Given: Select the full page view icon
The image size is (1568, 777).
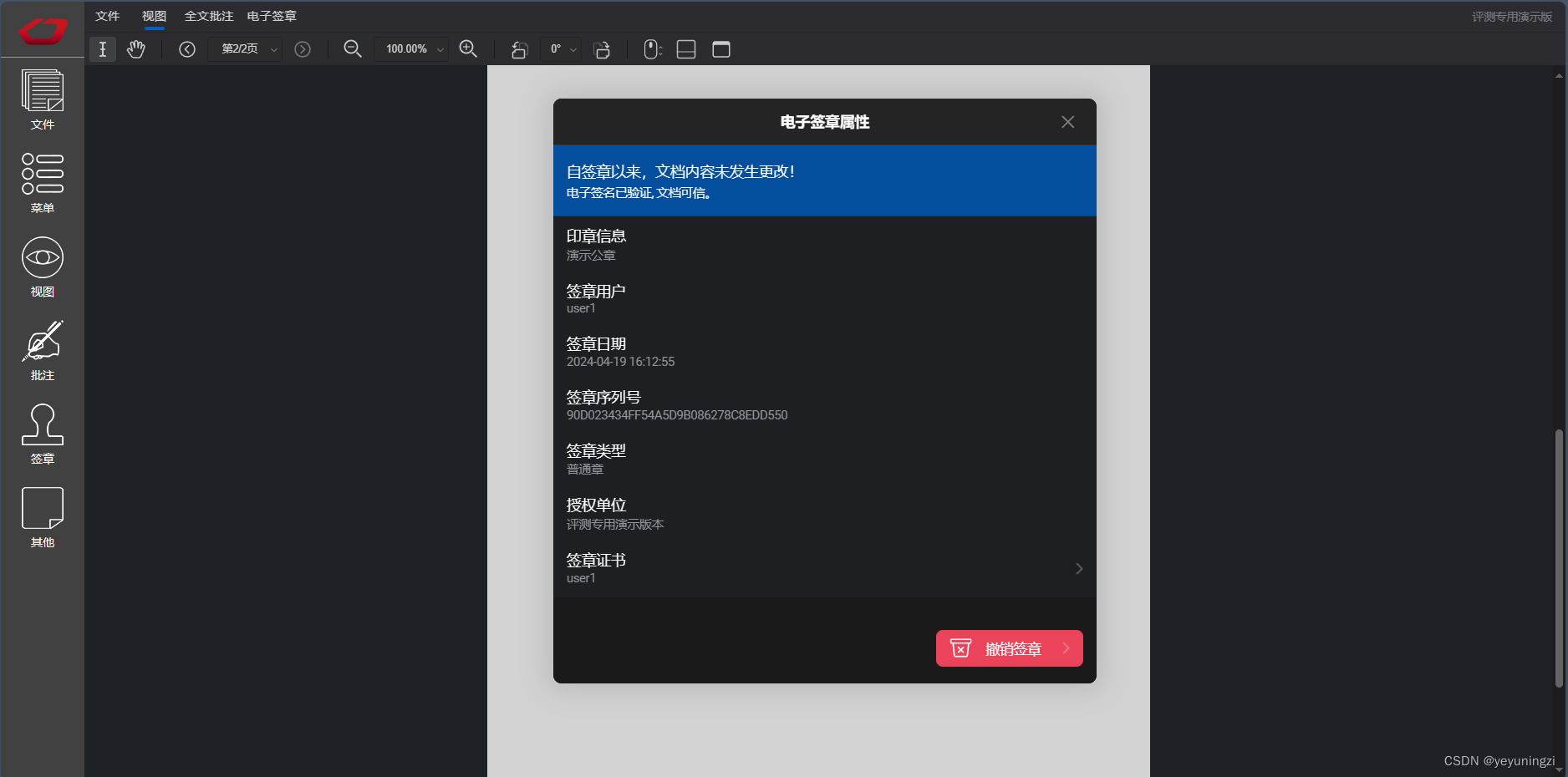Looking at the screenshot, I should 721,49.
